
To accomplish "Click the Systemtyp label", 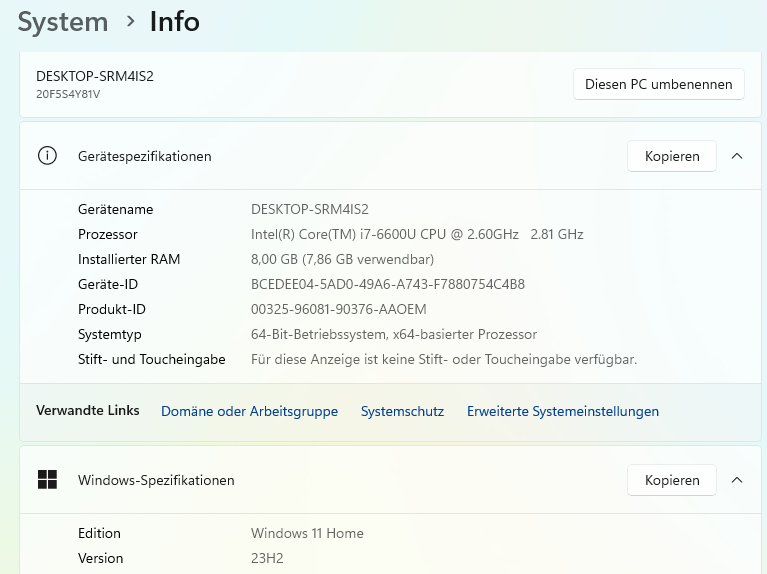I will click(110, 335).
